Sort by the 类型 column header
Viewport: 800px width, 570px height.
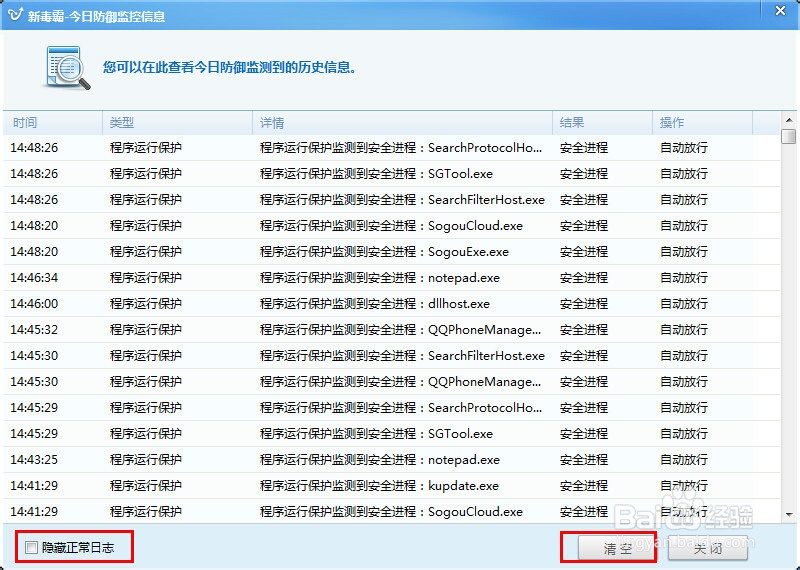point(178,122)
